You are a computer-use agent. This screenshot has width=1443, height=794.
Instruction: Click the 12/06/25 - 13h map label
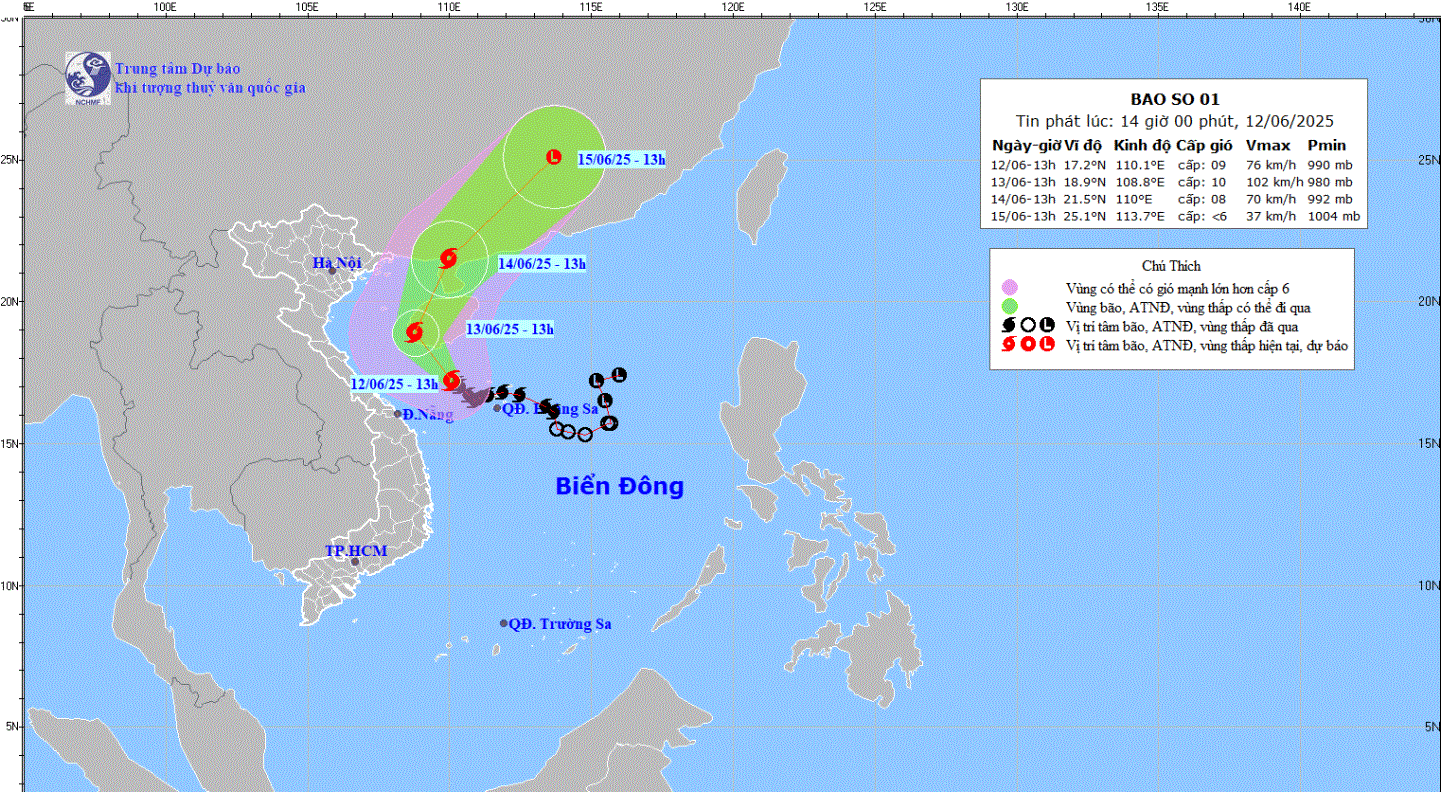coord(395,384)
